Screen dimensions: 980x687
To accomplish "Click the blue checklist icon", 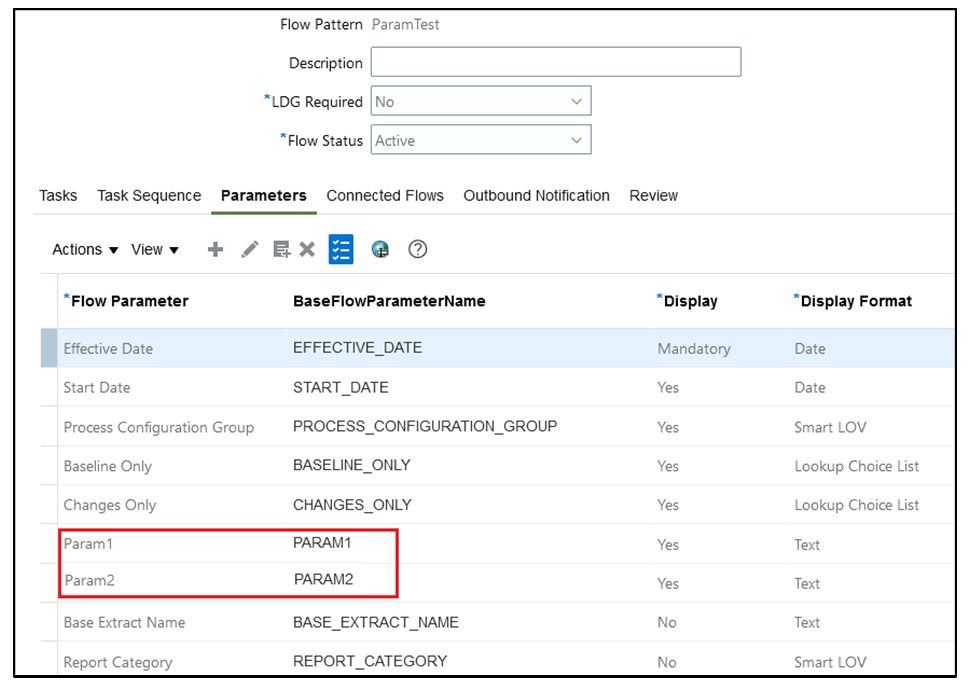I will [341, 250].
